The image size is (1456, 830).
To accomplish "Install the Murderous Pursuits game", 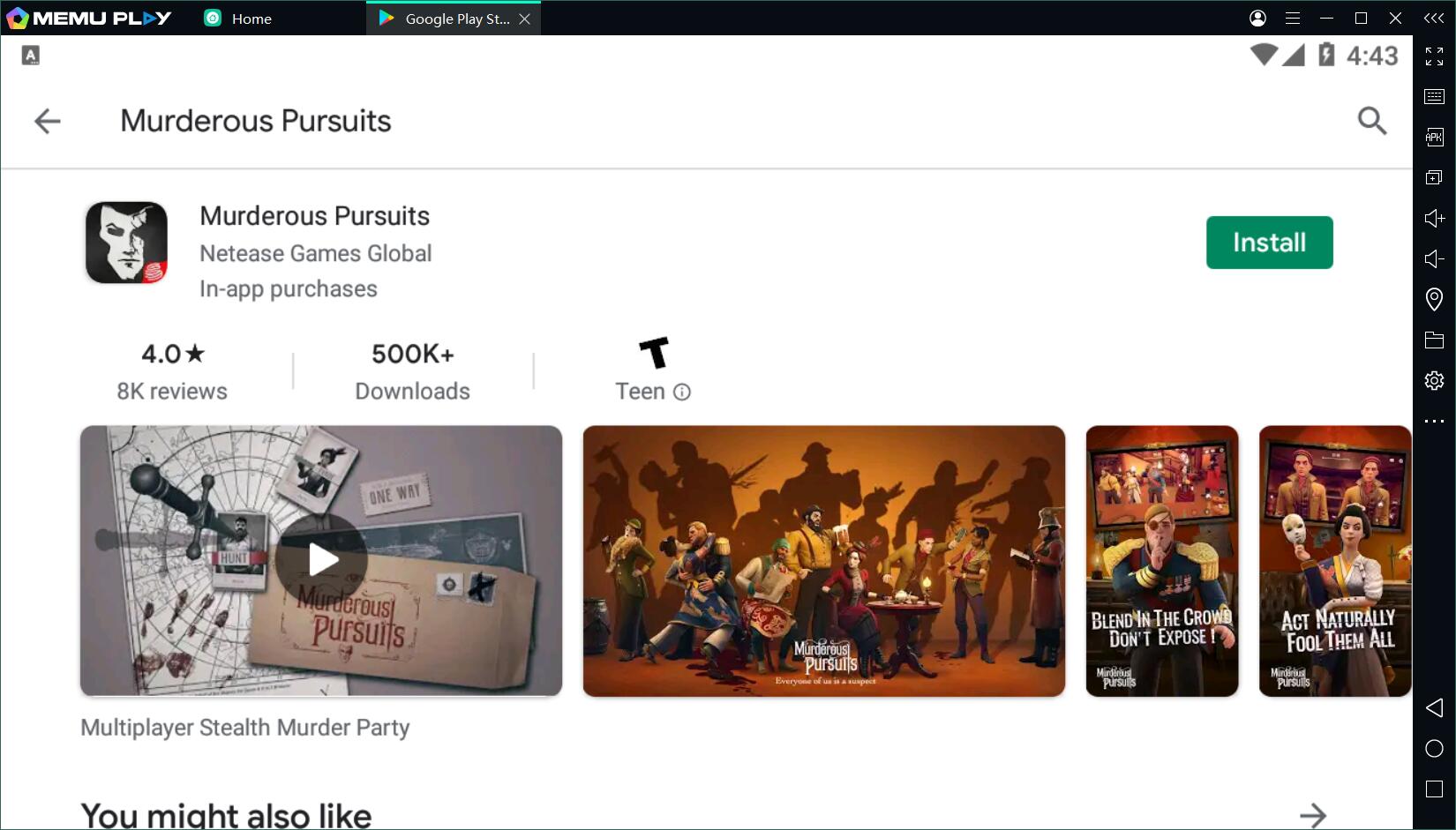I will click(x=1269, y=243).
